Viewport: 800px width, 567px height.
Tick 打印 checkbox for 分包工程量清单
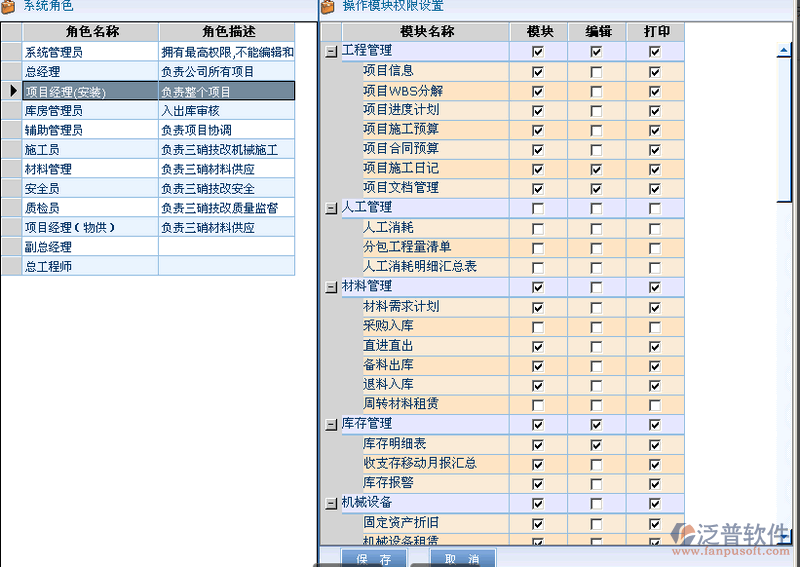tap(655, 248)
